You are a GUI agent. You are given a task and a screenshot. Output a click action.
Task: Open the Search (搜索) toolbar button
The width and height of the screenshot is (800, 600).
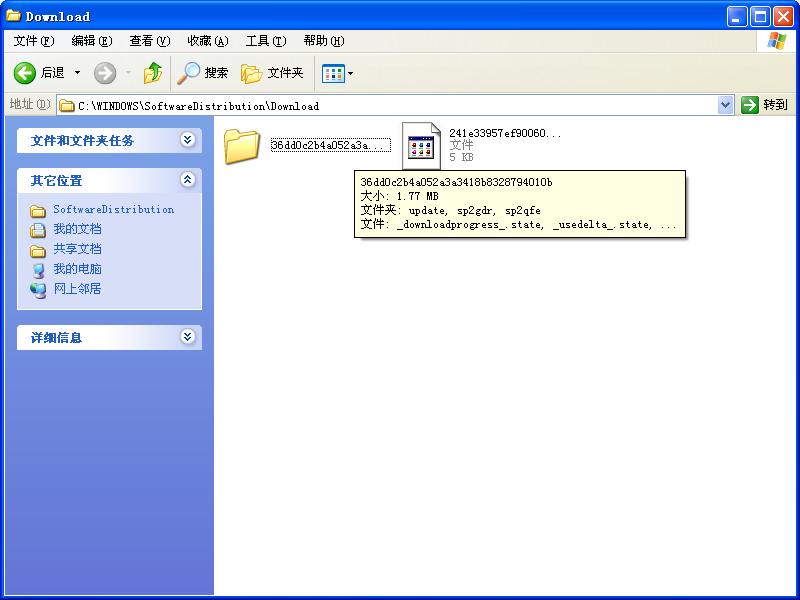point(203,73)
